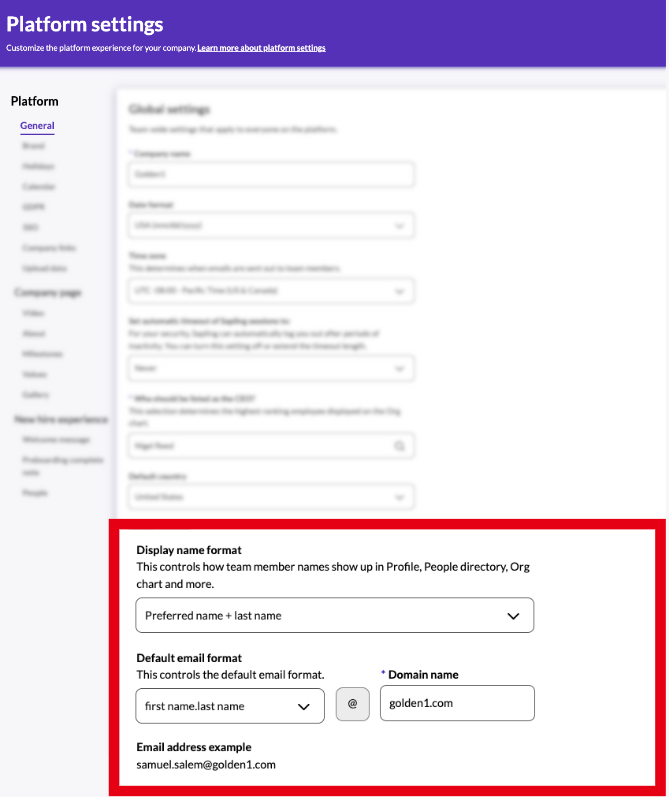Image resolution: width=669 pixels, height=797 pixels.
Task: Click the @ symbol box
Action: tap(352, 704)
